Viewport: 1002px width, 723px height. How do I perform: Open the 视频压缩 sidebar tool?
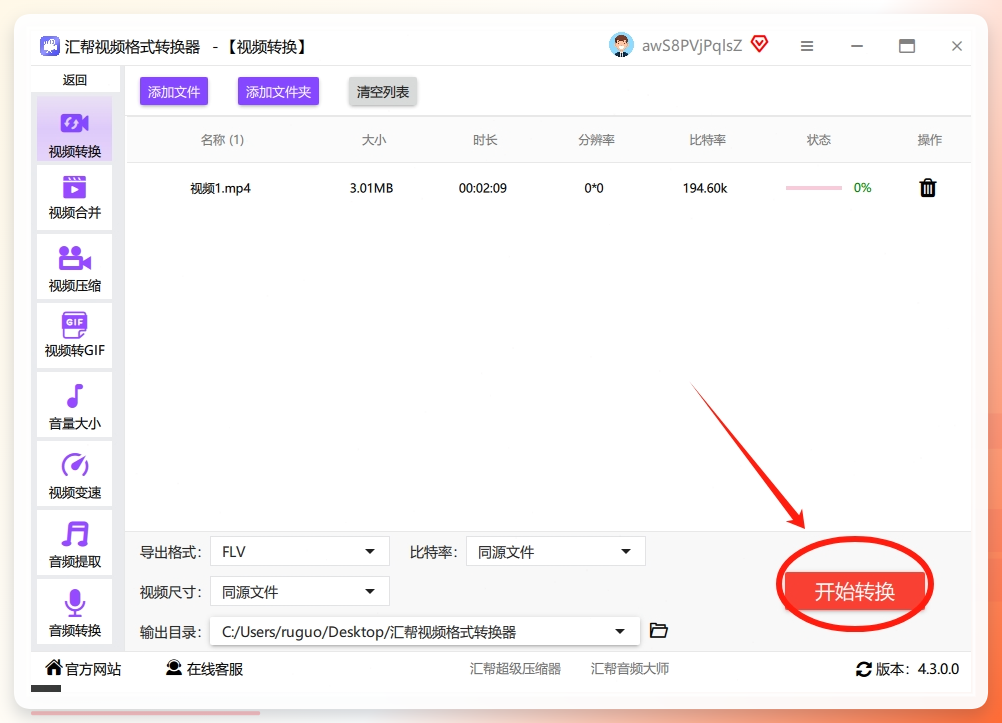75,267
